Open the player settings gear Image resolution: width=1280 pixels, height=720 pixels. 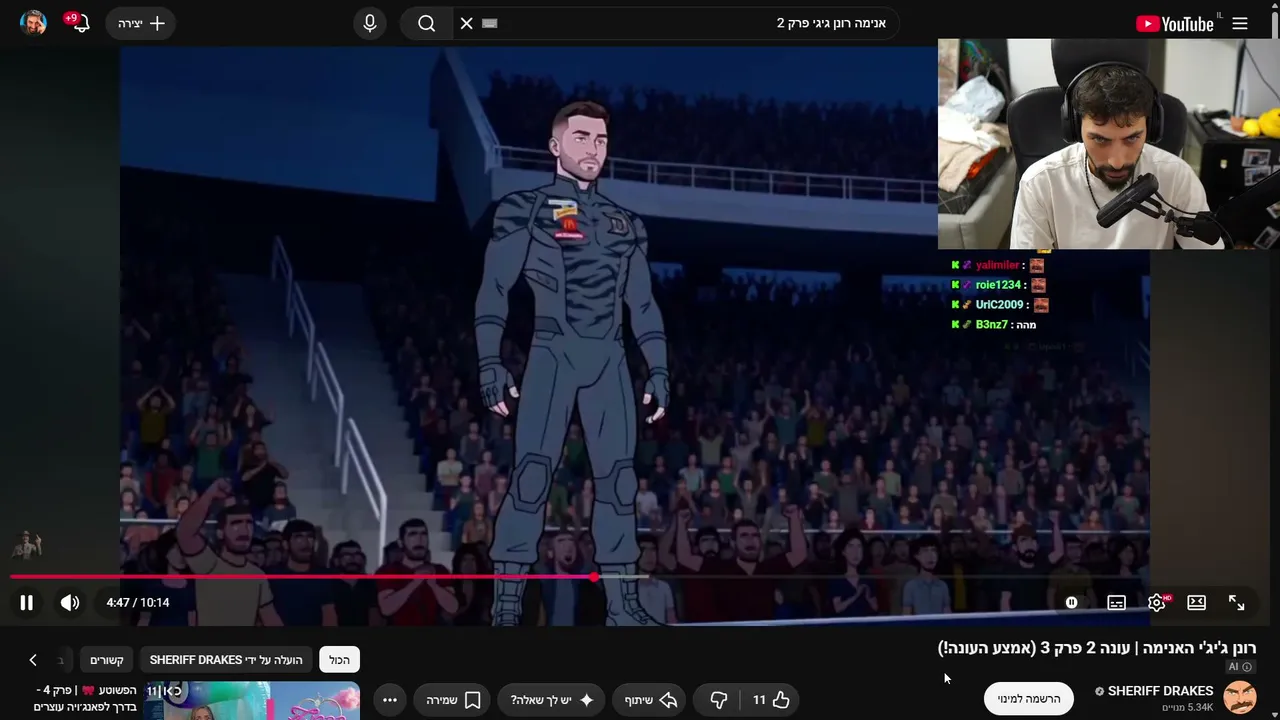(1157, 602)
